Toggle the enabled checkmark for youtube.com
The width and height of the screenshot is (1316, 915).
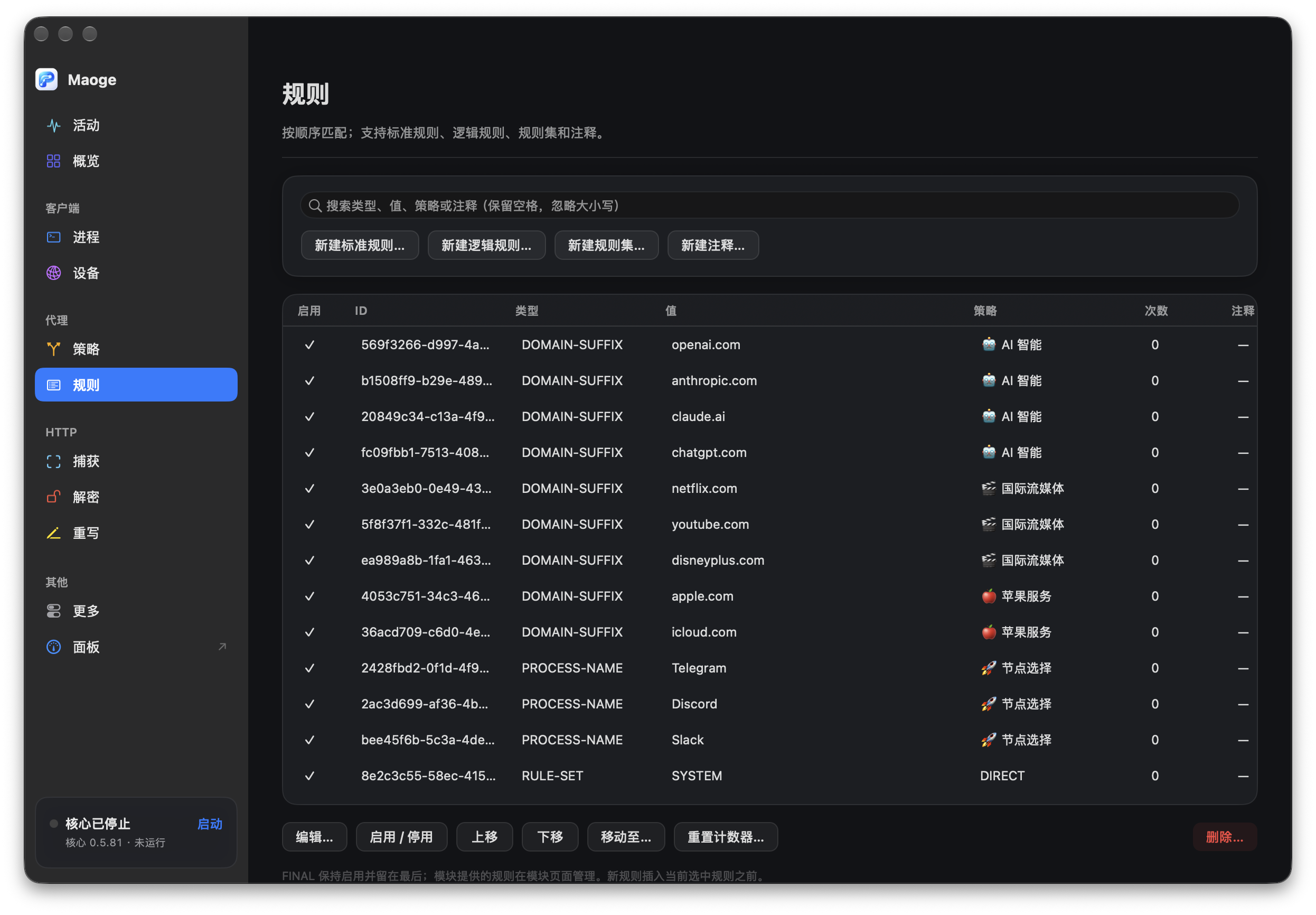(309, 524)
